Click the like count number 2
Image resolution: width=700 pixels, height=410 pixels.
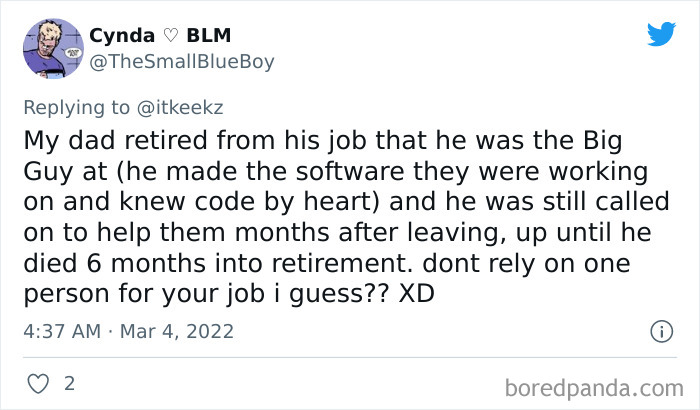(x=68, y=383)
